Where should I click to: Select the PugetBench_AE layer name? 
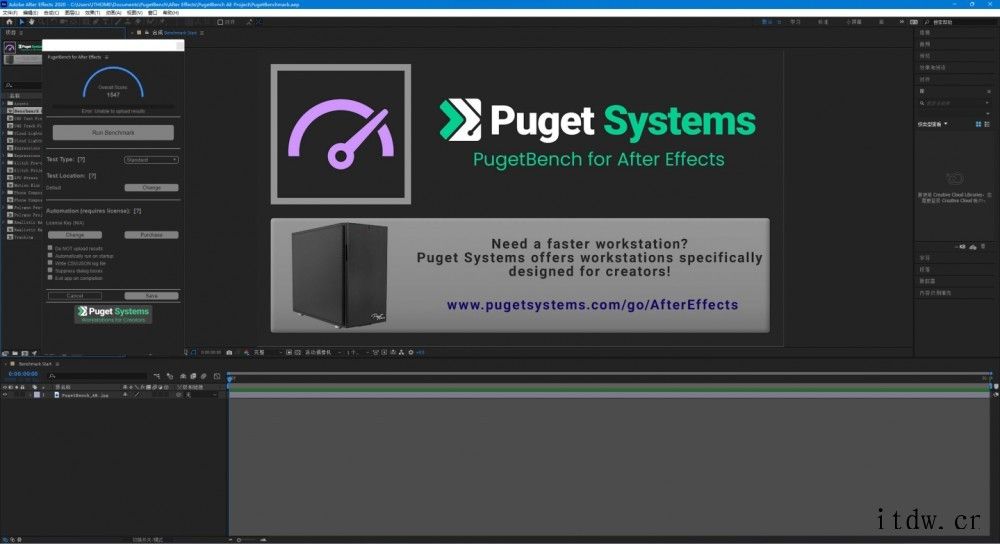85,395
